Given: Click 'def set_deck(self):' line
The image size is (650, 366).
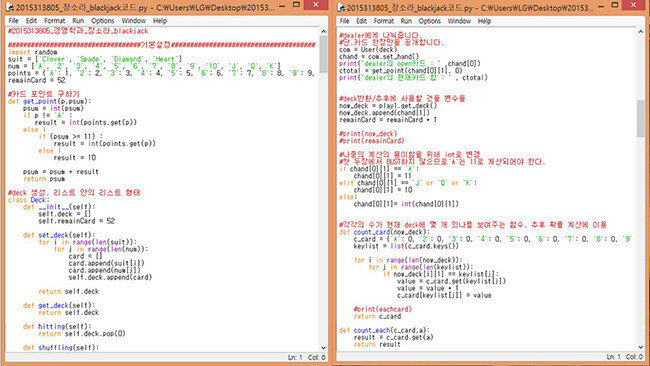Looking at the screenshot, I should (59, 235).
